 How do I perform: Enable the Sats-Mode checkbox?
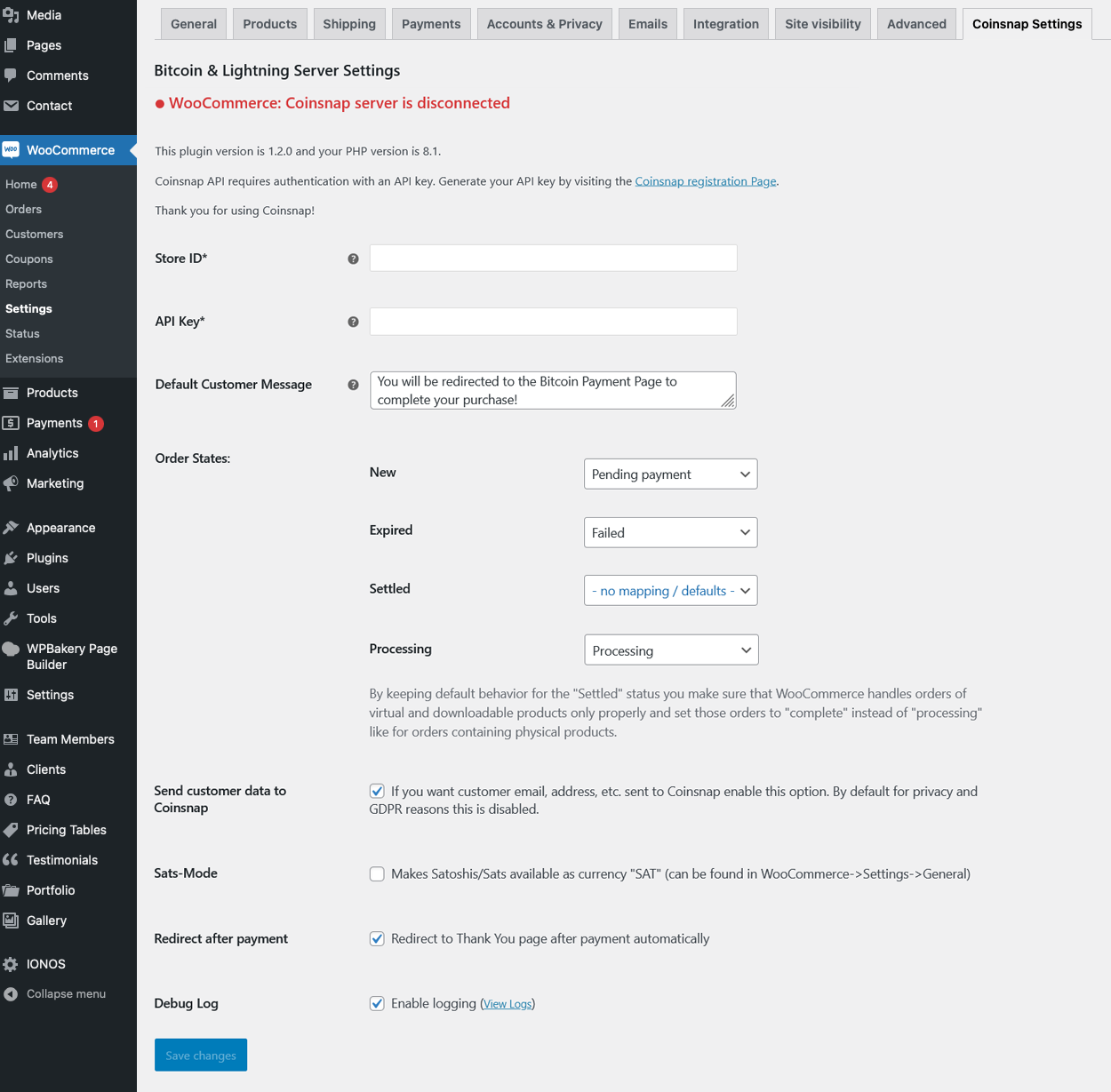click(x=377, y=874)
